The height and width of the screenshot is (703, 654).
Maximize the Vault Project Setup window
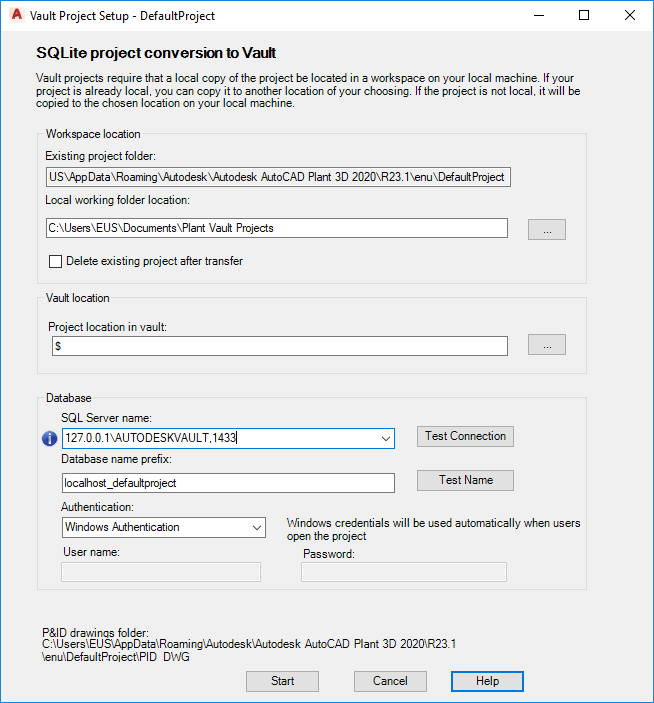(584, 15)
